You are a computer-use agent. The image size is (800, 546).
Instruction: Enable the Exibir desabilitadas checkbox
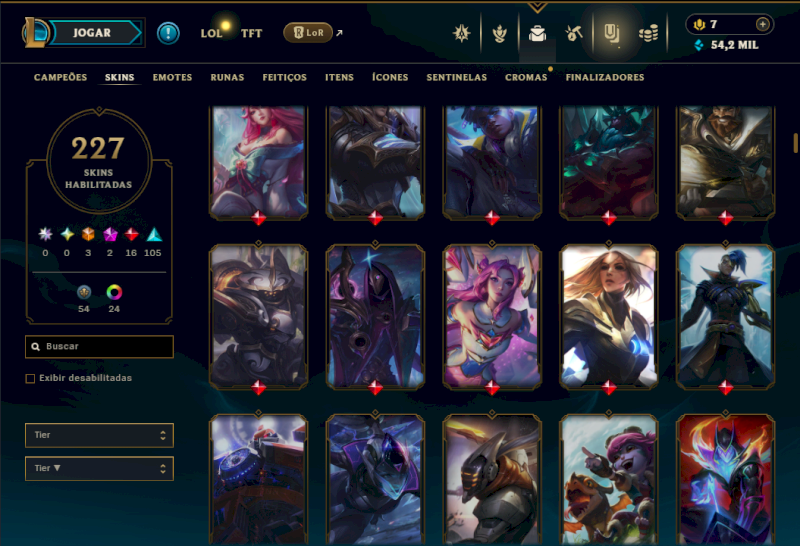(x=30, y=378)
